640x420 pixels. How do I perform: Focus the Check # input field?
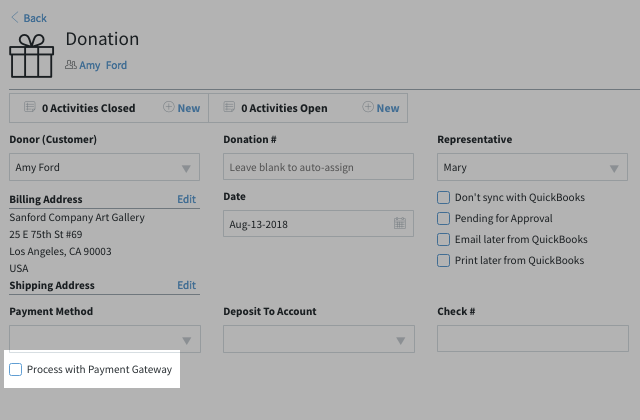(x=533, y=338)
